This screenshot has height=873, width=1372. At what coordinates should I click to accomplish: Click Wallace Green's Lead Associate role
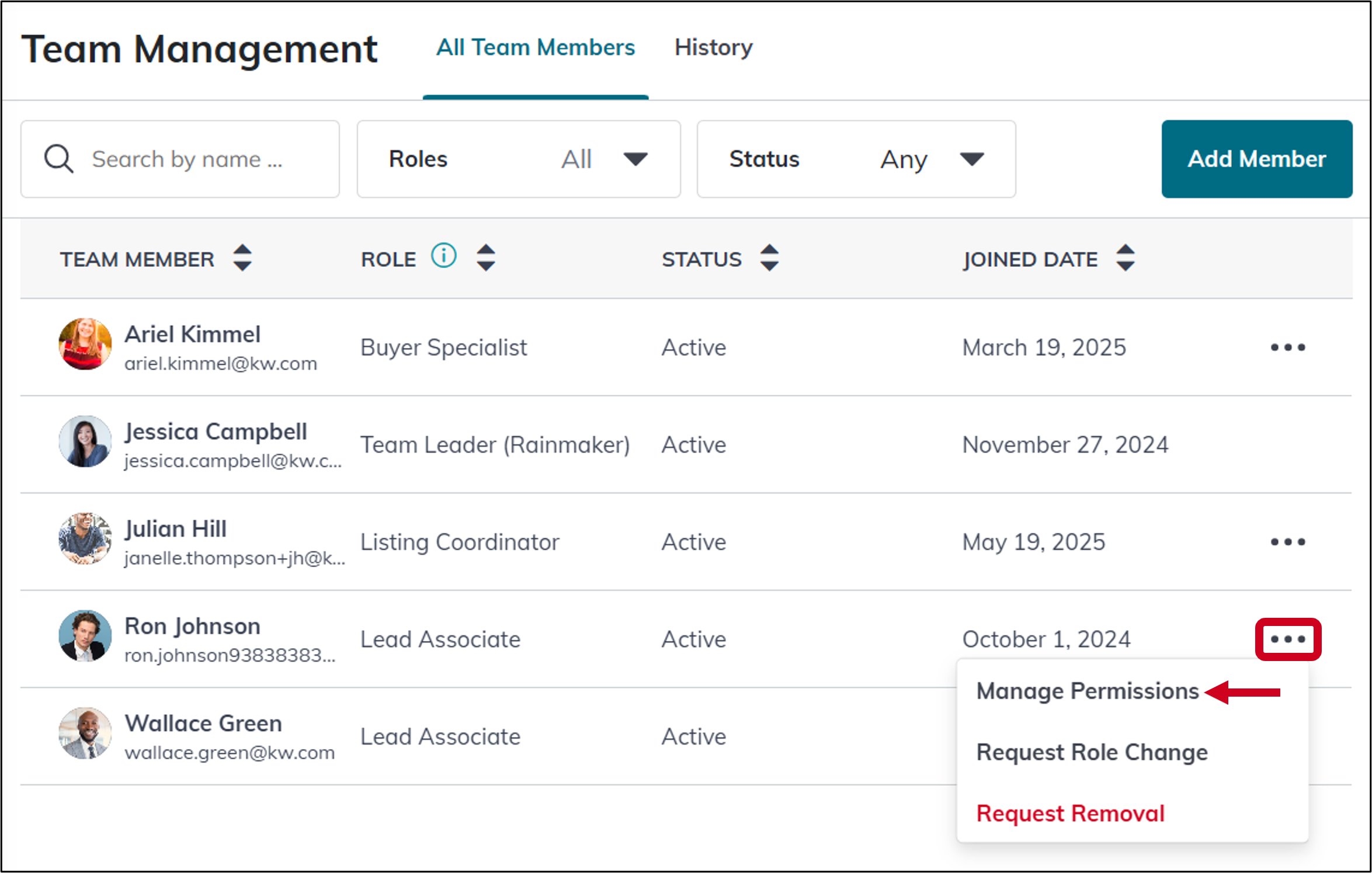[440, 737]
